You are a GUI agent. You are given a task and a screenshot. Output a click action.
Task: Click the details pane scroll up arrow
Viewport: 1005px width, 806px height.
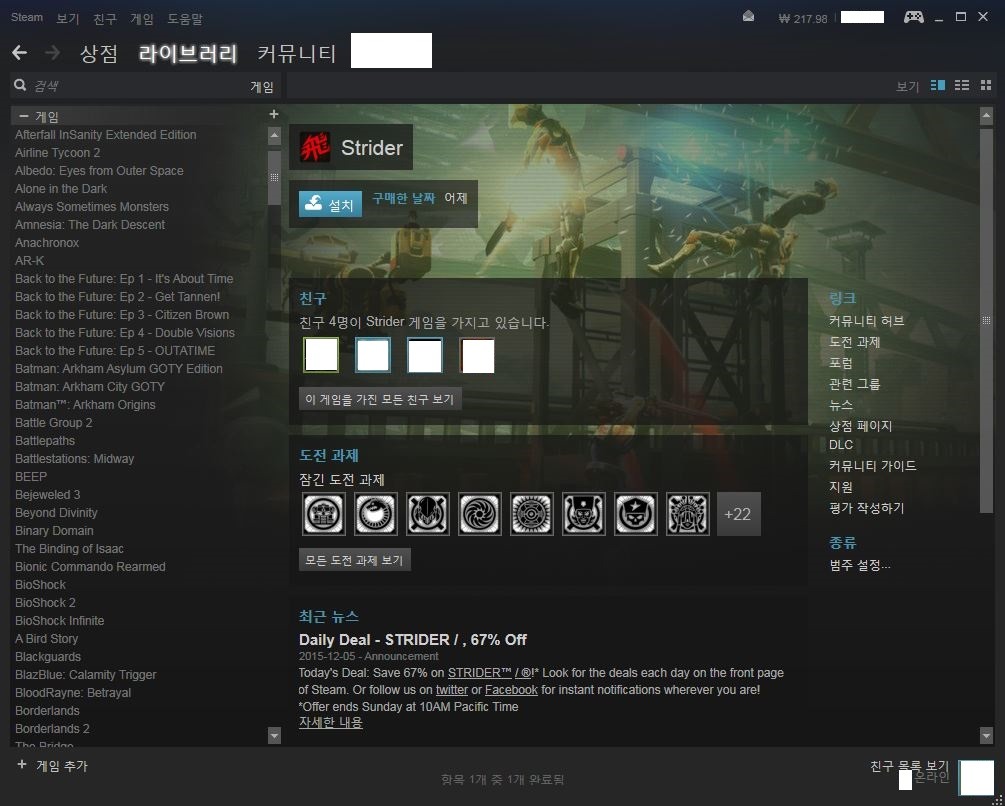[x=986, y=116]
